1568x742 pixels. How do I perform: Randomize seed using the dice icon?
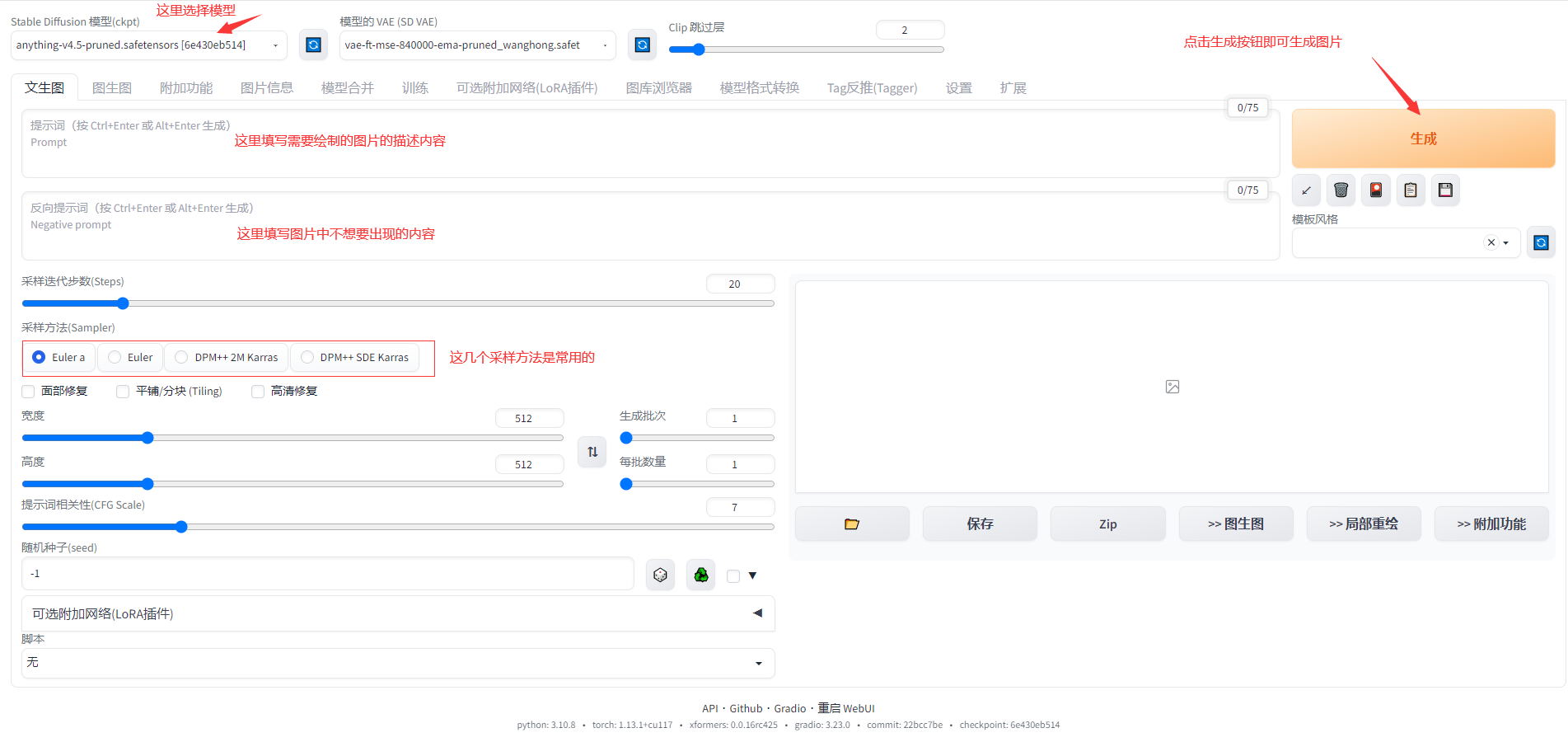[660, 574]
